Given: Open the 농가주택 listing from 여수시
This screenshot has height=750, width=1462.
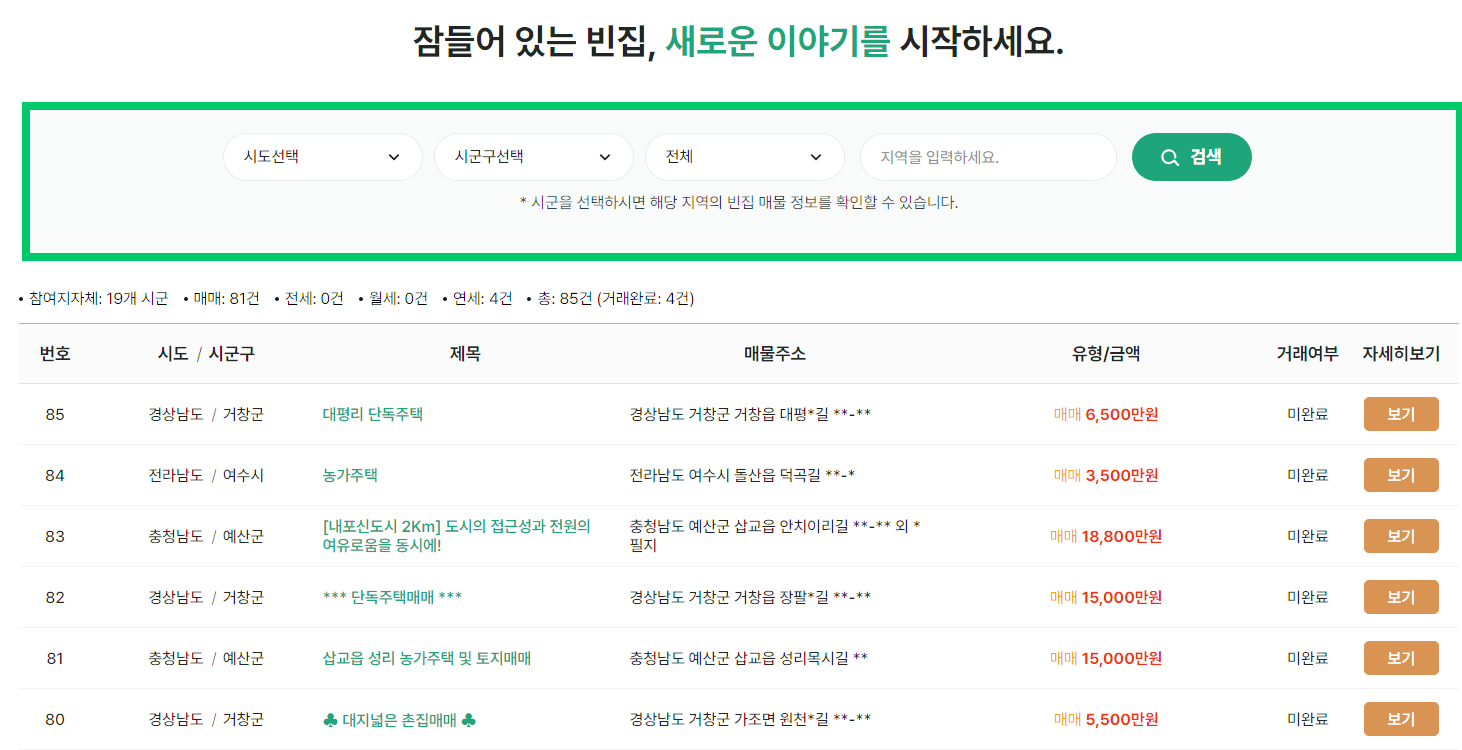Looking at the screenshot, I should pyautogui.click(x=347, y=474).
